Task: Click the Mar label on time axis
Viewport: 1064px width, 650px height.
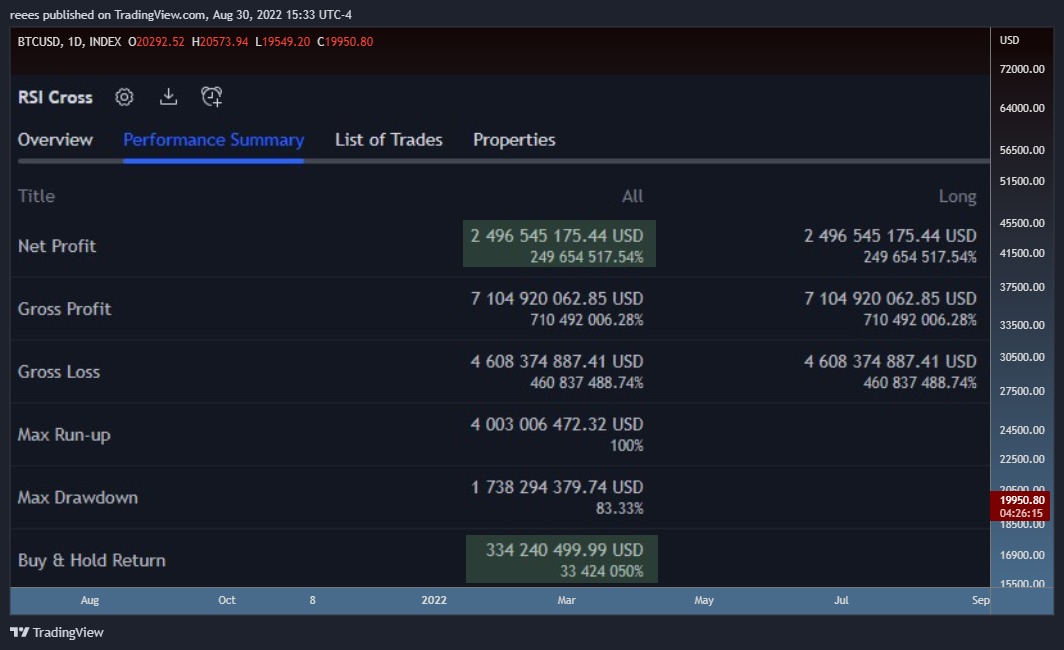Action: (x=567, y=600)
